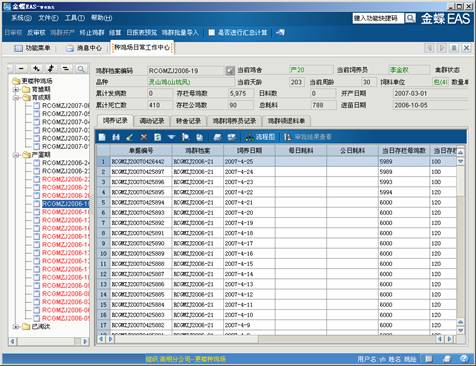The height and width of the screenshot is (366, 476).
Task: Open 流程图 flowchart from the records toolbar
Action: [x=260, y=137]
